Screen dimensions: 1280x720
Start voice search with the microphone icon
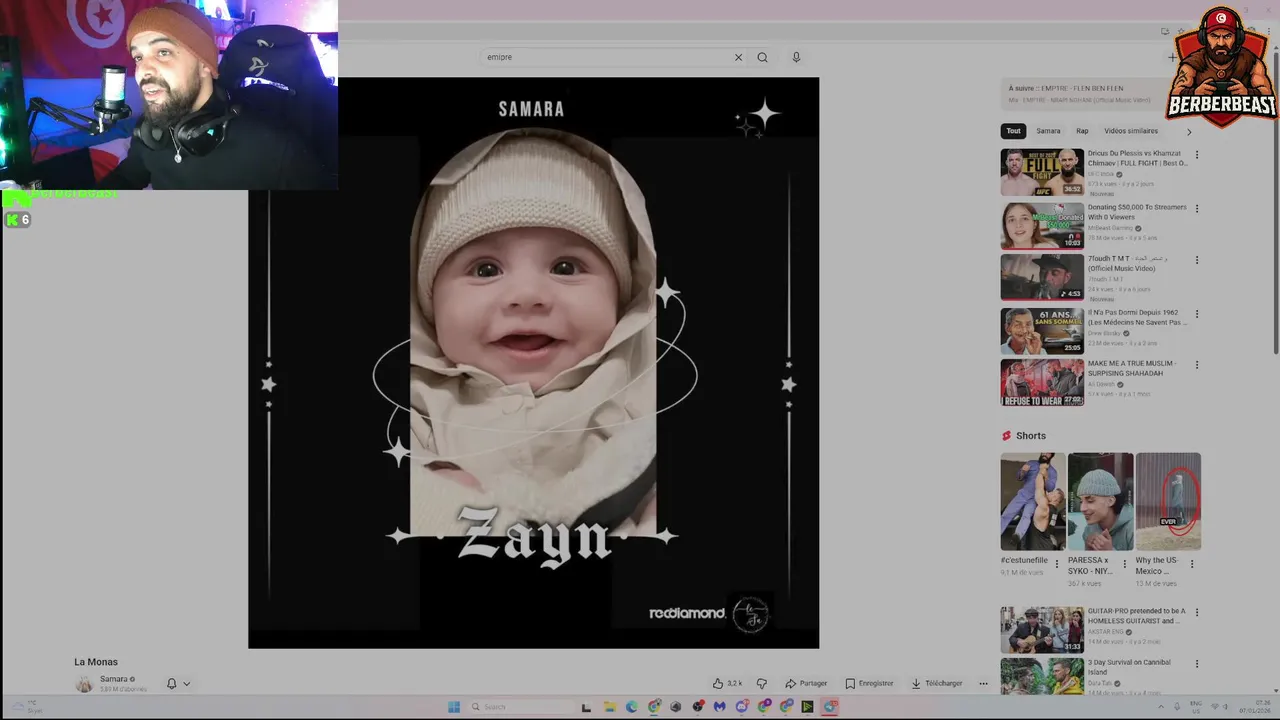tap(796, 57)
